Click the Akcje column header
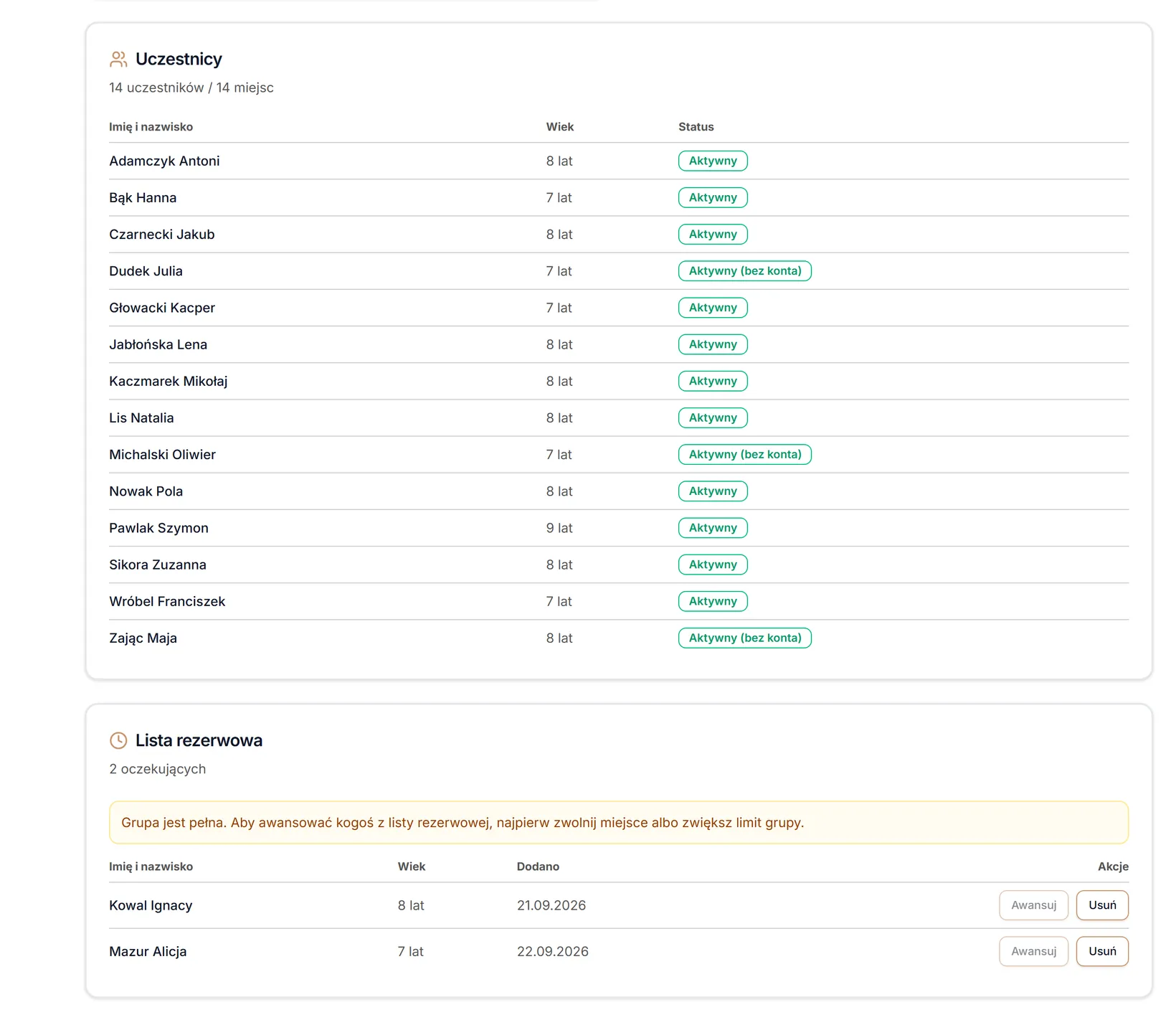Image resolution: width=1176 pixels, height=1020 pixels. [1113, 866]
